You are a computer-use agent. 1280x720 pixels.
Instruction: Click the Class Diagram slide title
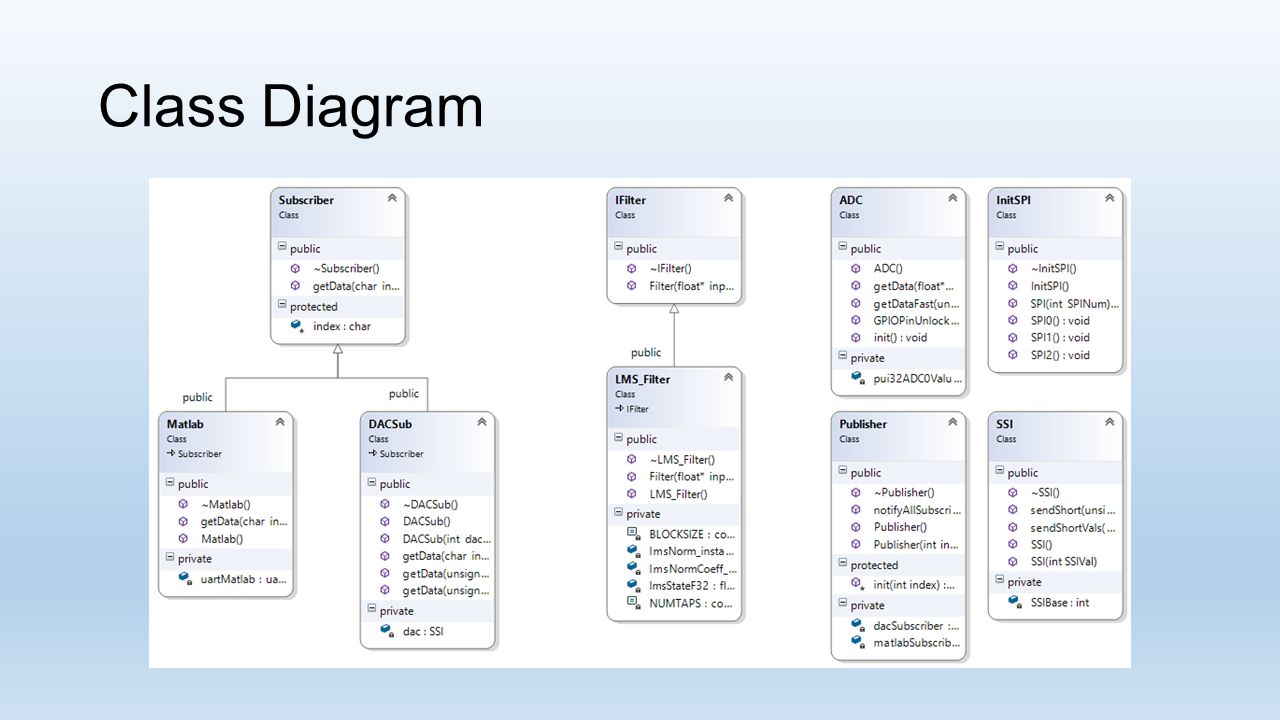point(291,107)
